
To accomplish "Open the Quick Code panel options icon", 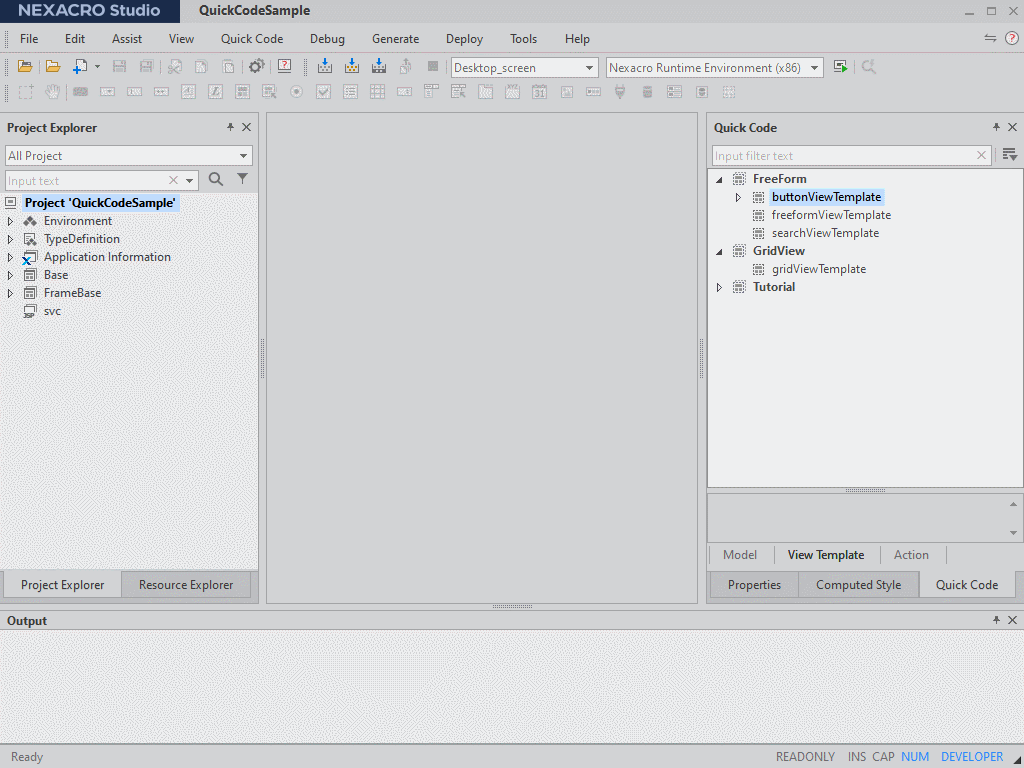I will coord(1009,155).
